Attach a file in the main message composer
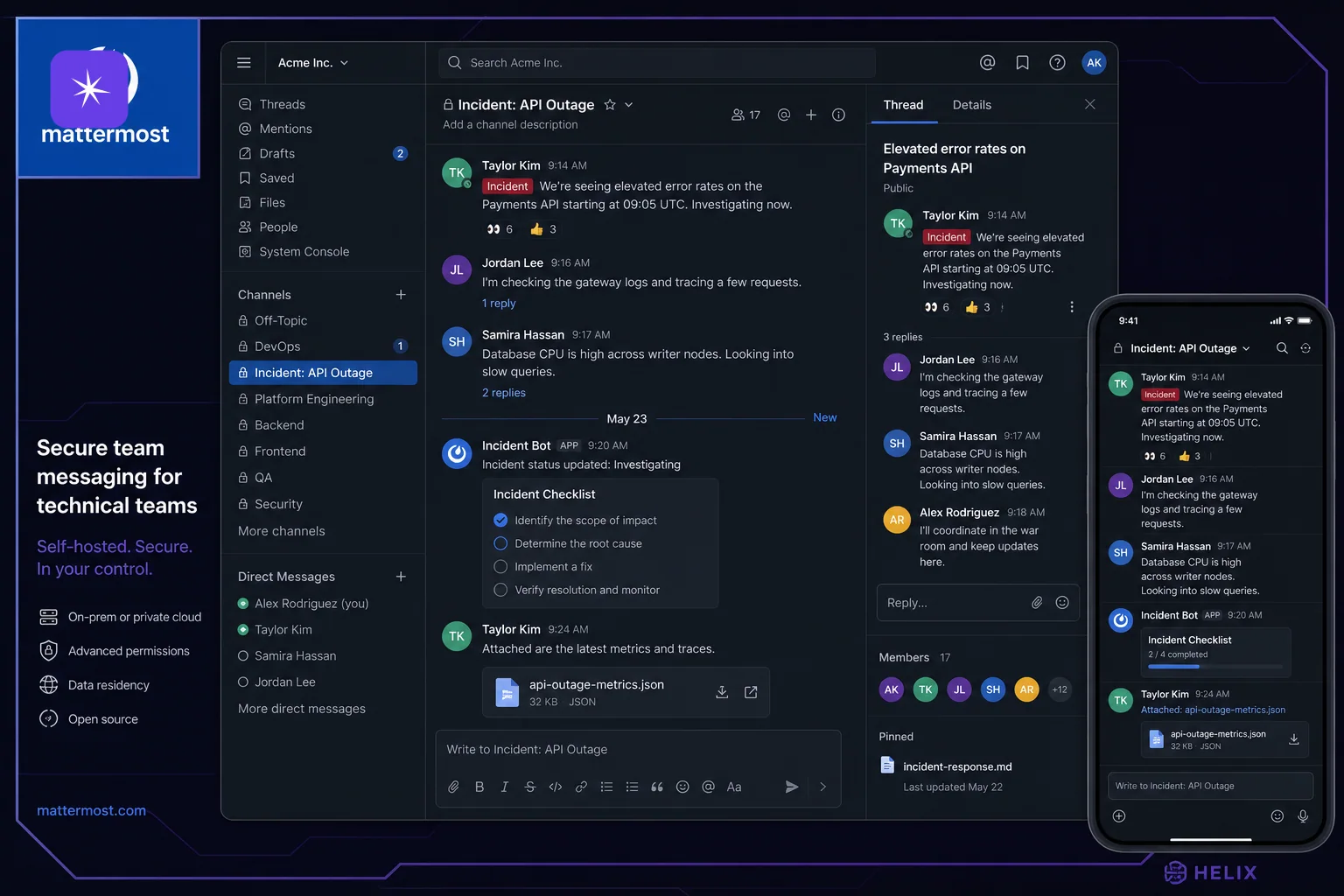Viewport: 1344px width, 896px height. pyautogui.click(x=453, y=787)
